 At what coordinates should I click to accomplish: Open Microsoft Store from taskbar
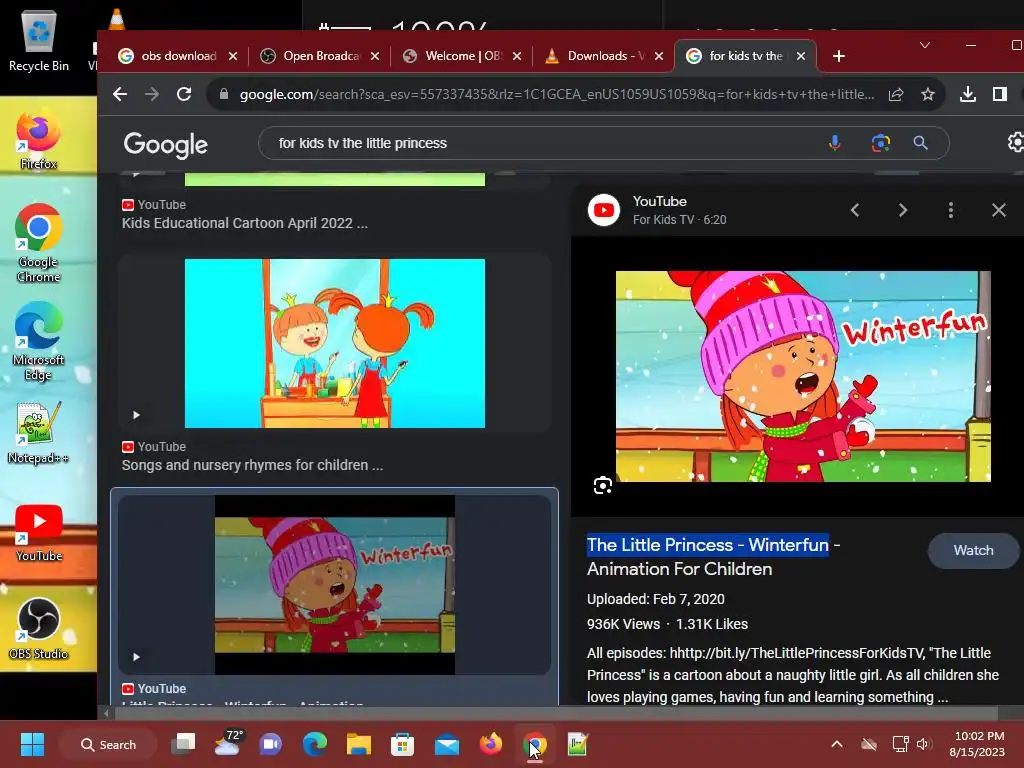pyautogui.click(x=402, y=744)
